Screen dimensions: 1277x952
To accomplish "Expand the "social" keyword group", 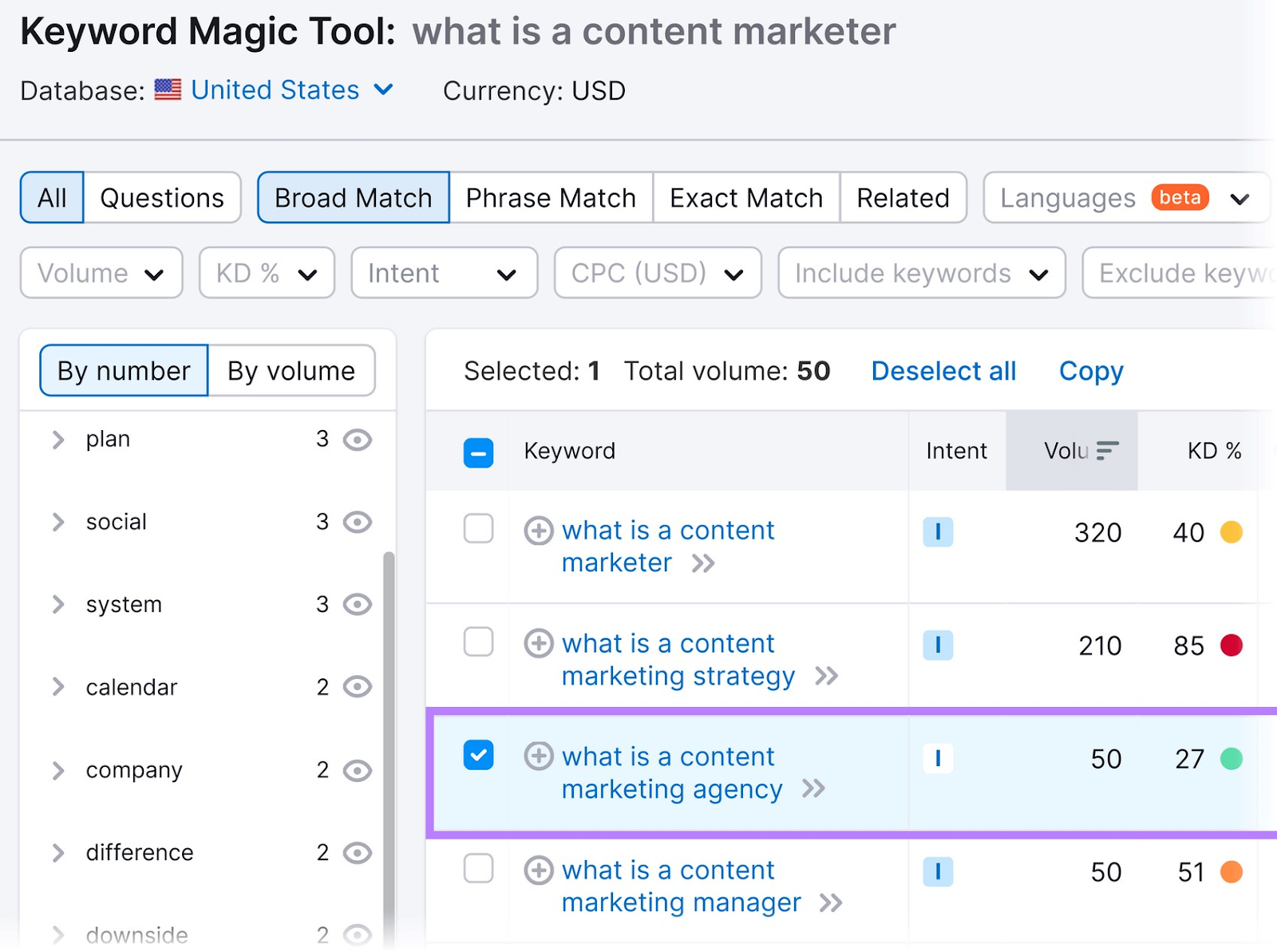I will 57,523.
